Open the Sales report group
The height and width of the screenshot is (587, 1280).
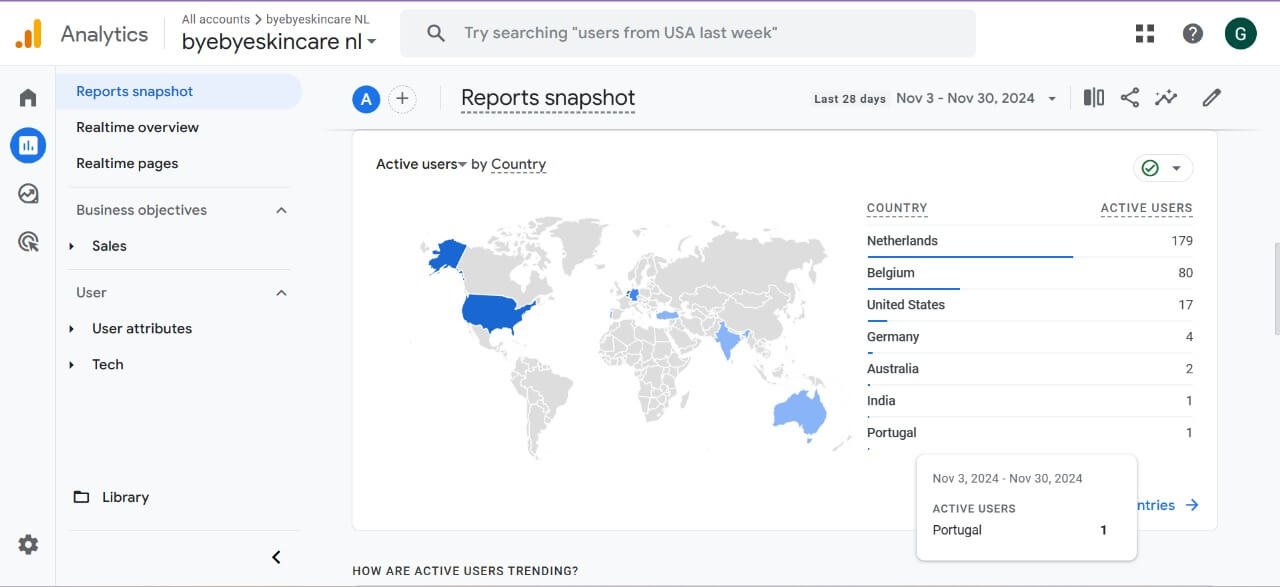[x=109, y=246]
